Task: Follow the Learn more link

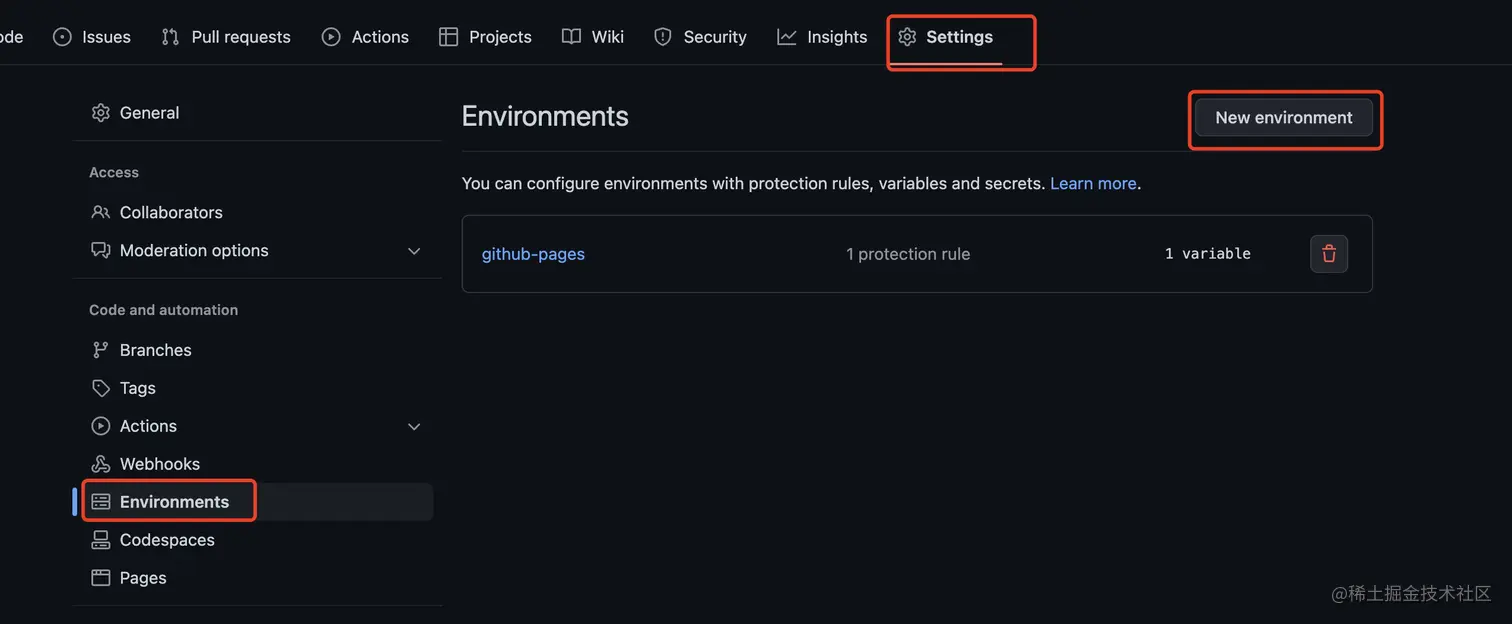Action: coord(1093,184)
